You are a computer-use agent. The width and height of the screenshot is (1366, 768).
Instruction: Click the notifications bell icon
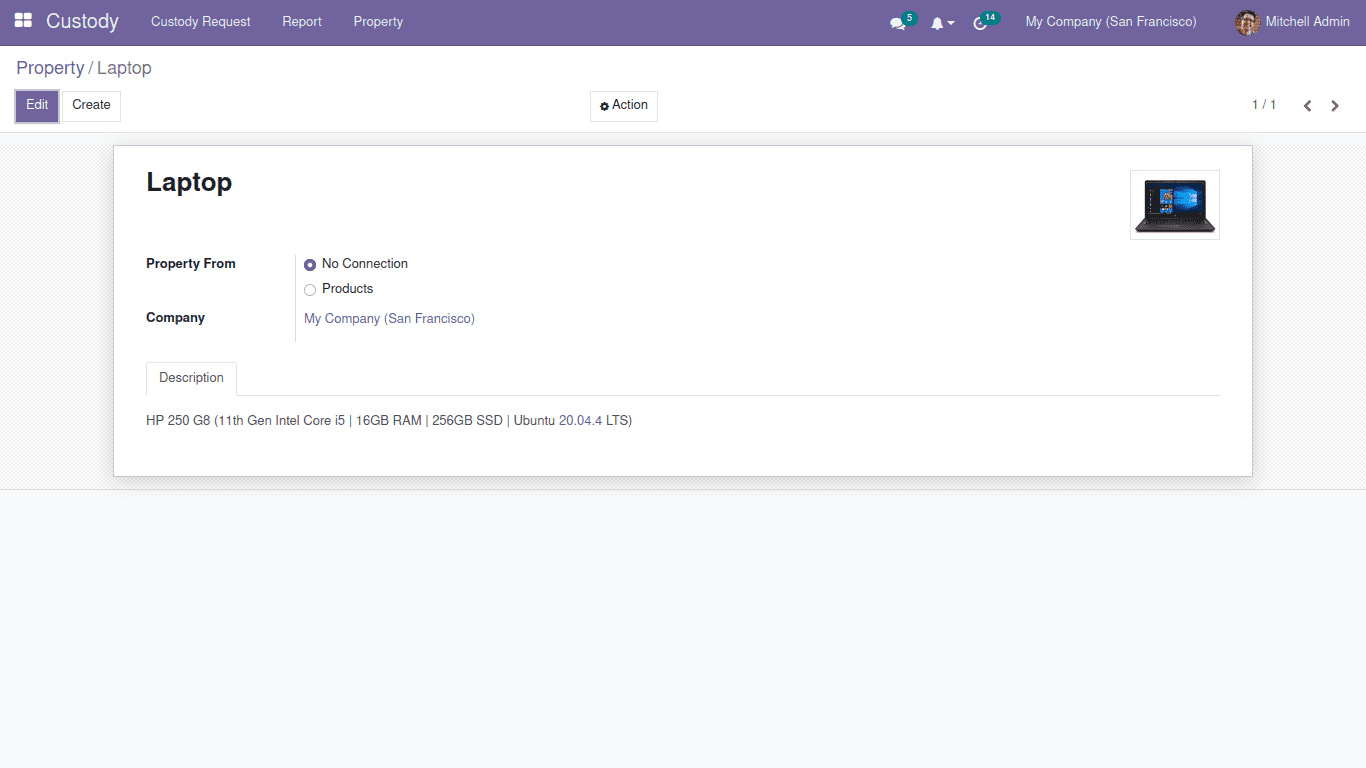[x=938, y=22]
